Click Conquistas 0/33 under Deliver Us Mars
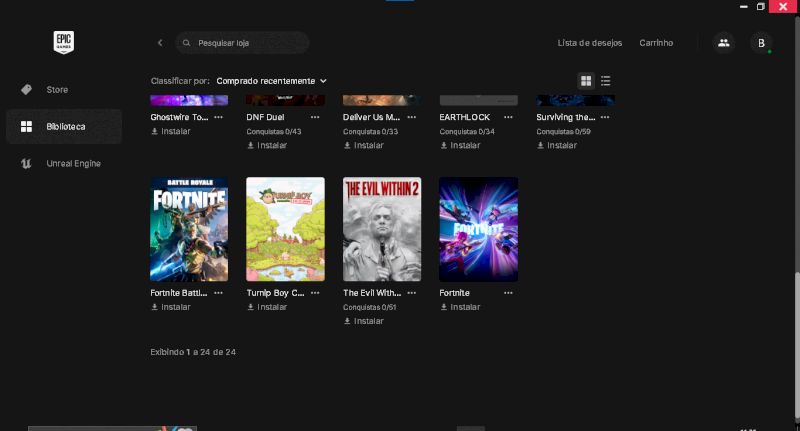This screenshot has height=431, width=800. pos(370,132)
